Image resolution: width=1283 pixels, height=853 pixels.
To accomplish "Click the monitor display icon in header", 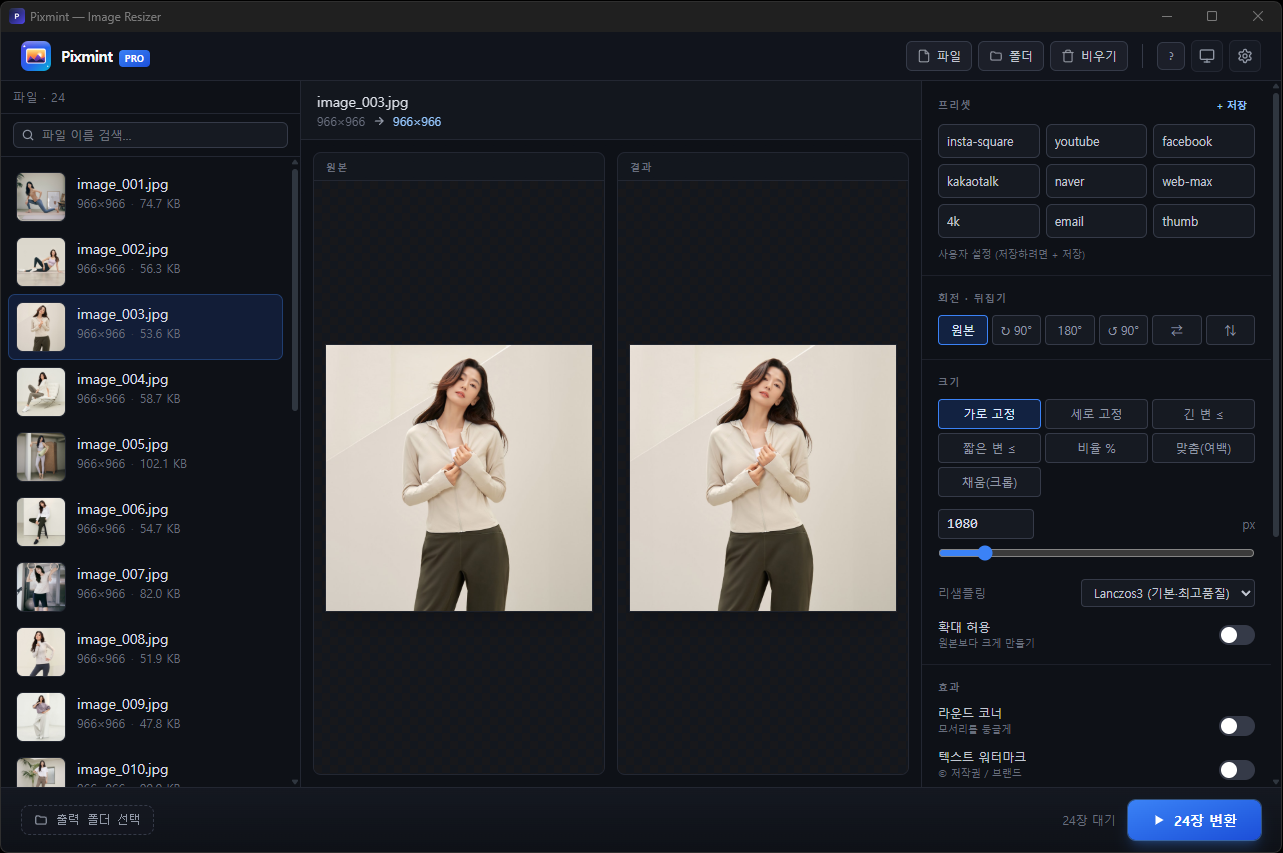I will 1207,56.
